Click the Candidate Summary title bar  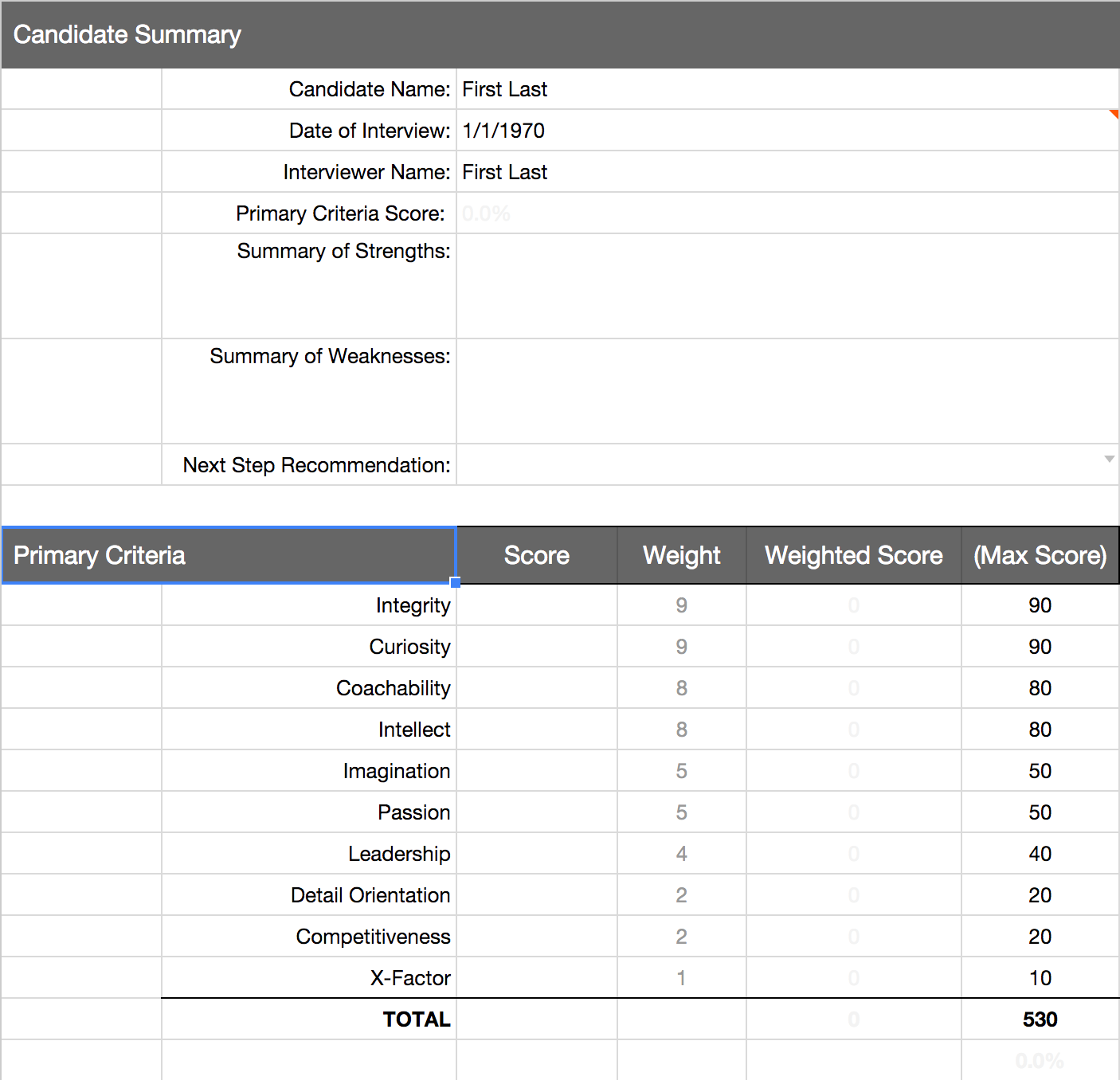[560, 34]
